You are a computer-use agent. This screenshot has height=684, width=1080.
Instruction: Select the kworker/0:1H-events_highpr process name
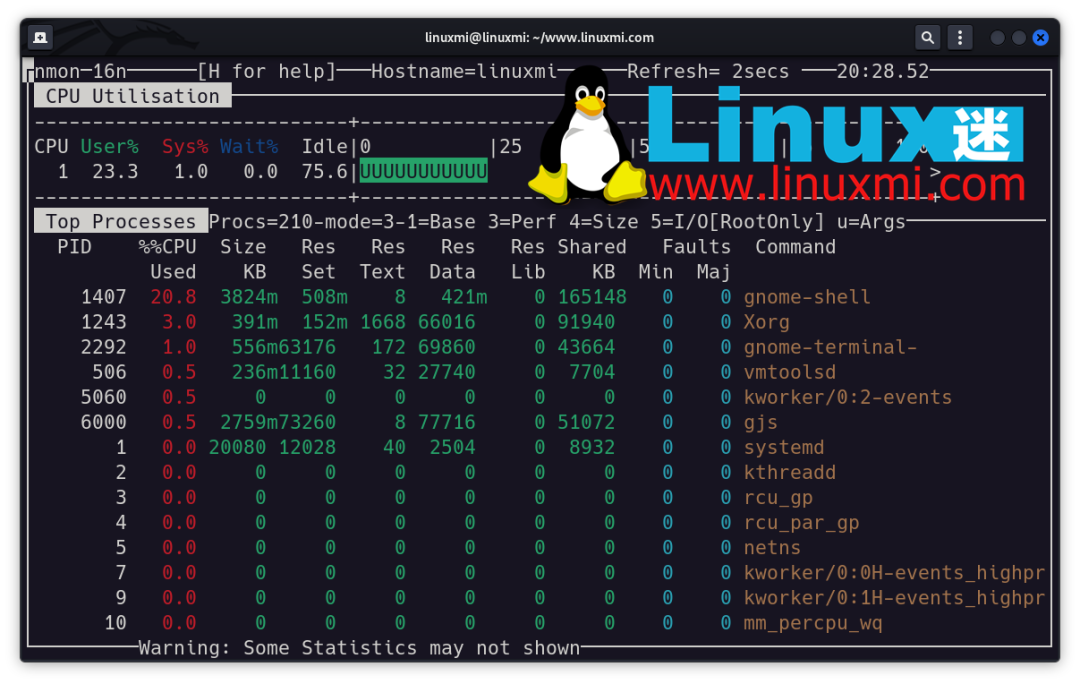click(894, 598)
